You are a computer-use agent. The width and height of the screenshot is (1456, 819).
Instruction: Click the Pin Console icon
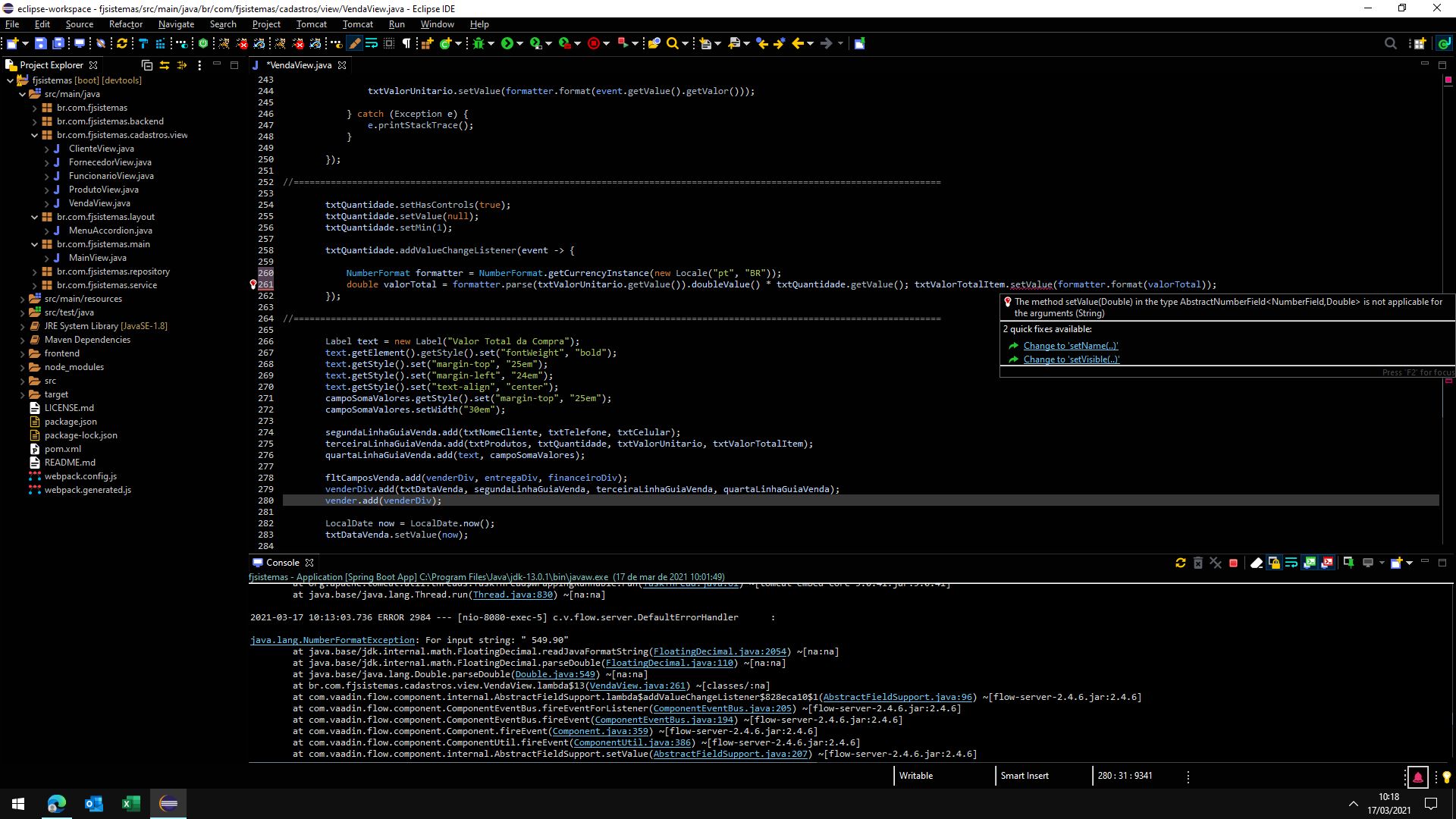[x=1348, y=563]
